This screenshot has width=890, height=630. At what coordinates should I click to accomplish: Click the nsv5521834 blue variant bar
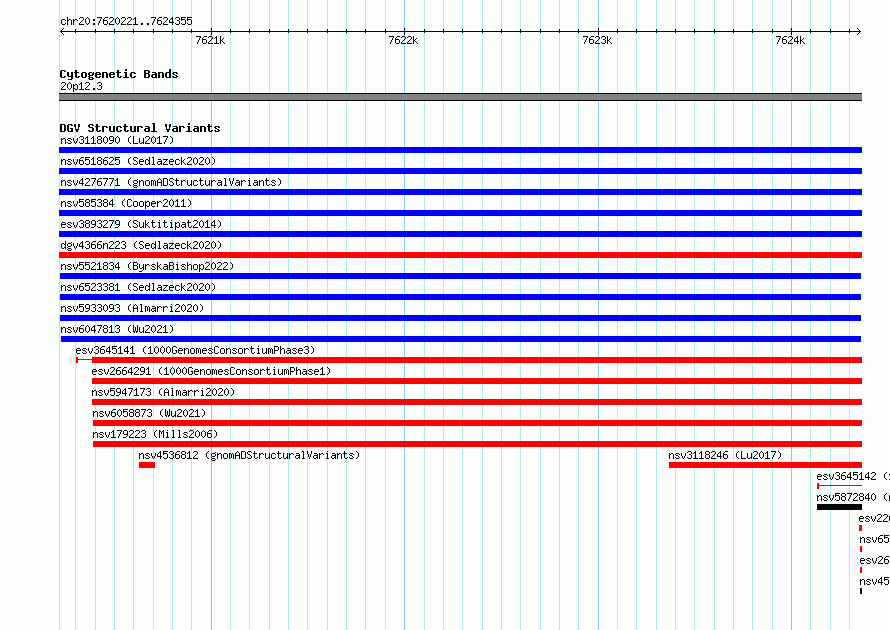[x=460, y=276]
